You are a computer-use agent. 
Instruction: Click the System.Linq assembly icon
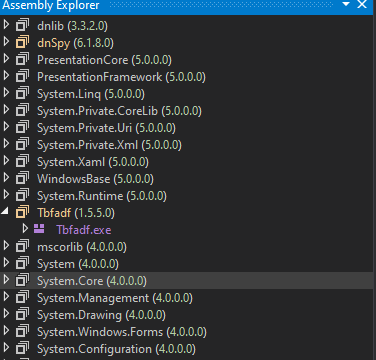tap(22, 94)
